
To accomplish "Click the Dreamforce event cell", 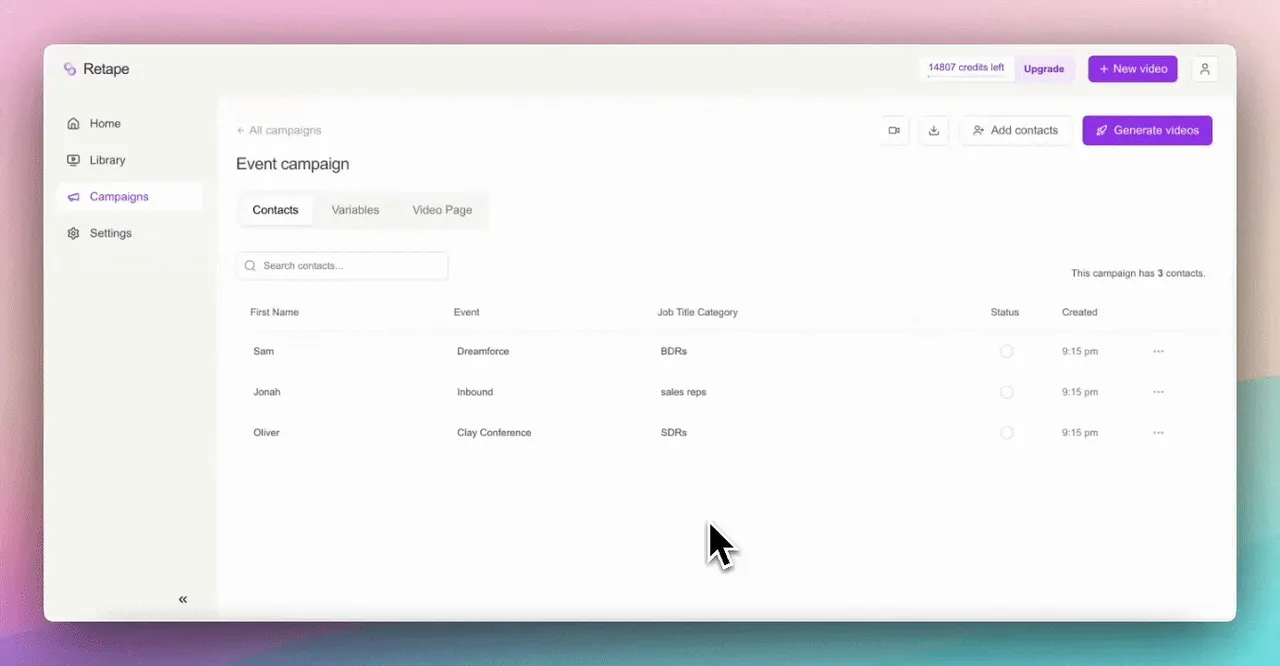I will (x=483, y=351).
